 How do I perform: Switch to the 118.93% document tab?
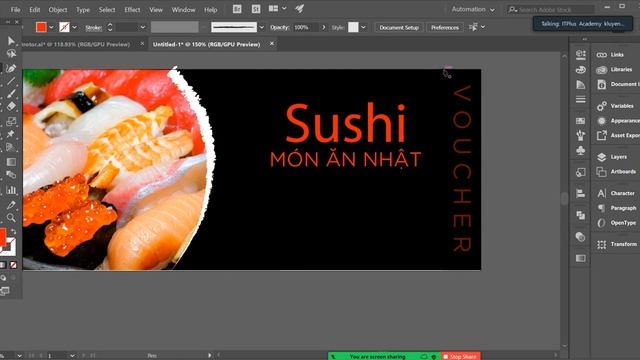coord(76,44)
